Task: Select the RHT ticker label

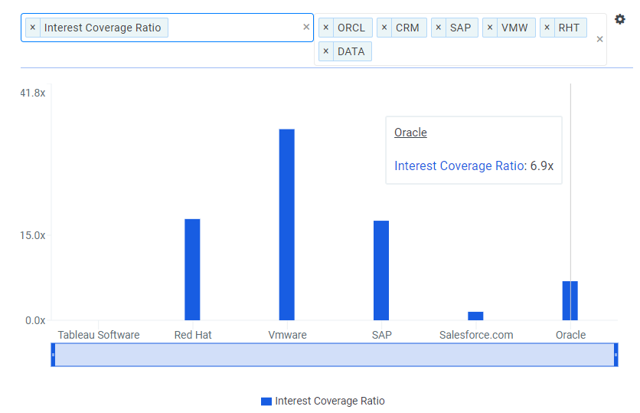Action: coord(569,28)
